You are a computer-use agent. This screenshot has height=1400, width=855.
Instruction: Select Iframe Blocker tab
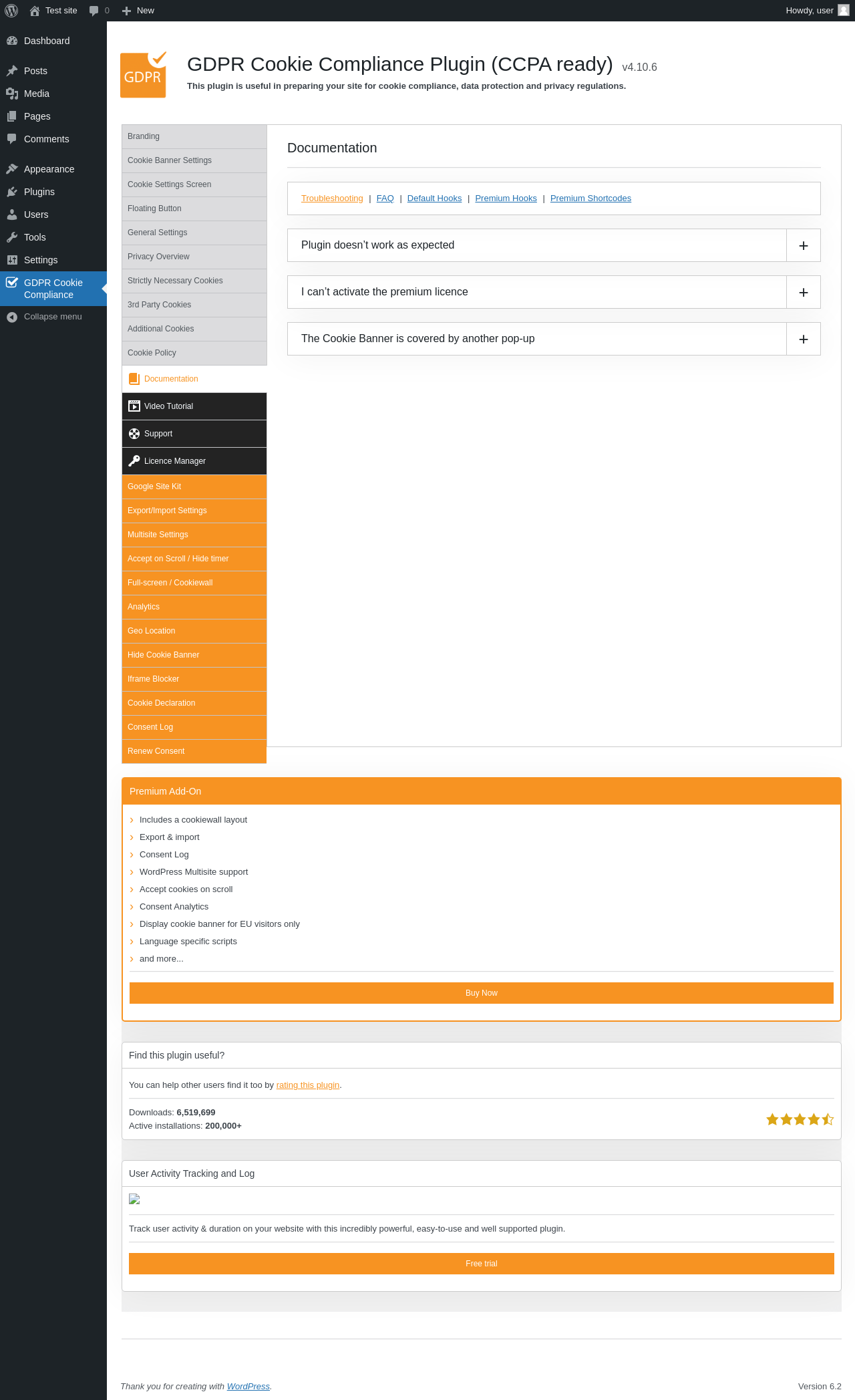click(x=194, y=679)
